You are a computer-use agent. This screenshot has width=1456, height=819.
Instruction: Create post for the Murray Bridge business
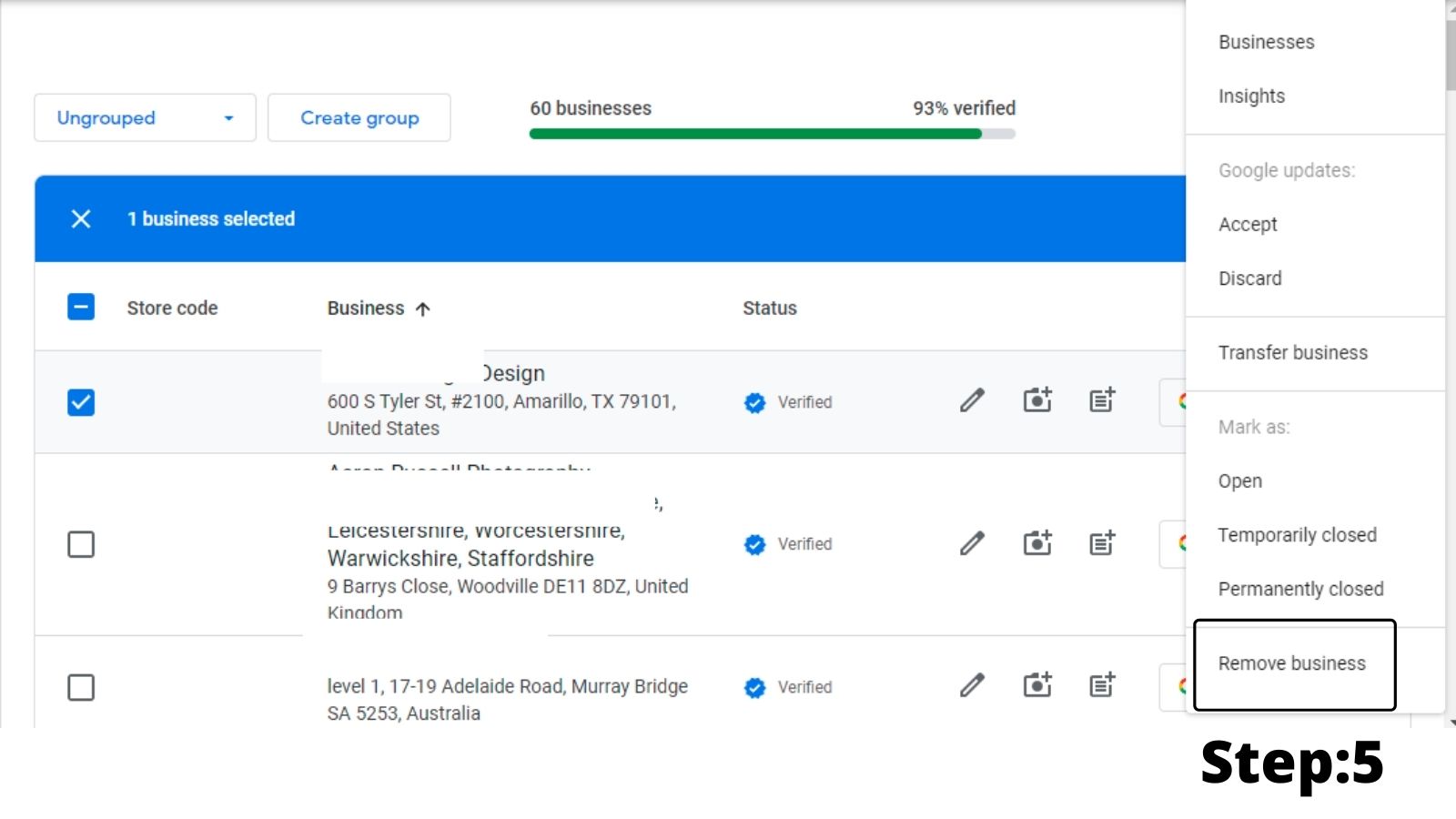tap(1102, 685)
